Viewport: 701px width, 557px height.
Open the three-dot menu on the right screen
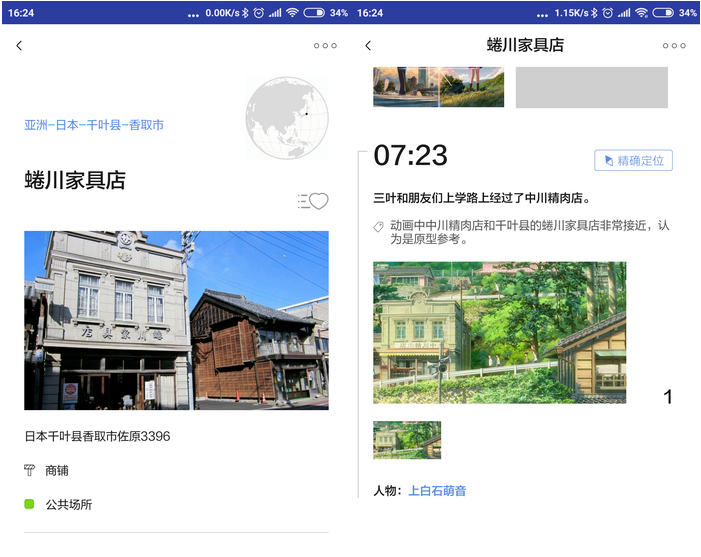[x=674, y=46]
